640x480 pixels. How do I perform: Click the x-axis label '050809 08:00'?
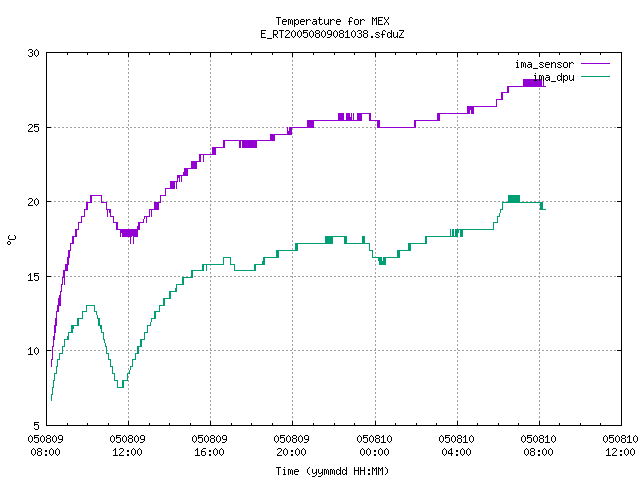coord(45,445)
